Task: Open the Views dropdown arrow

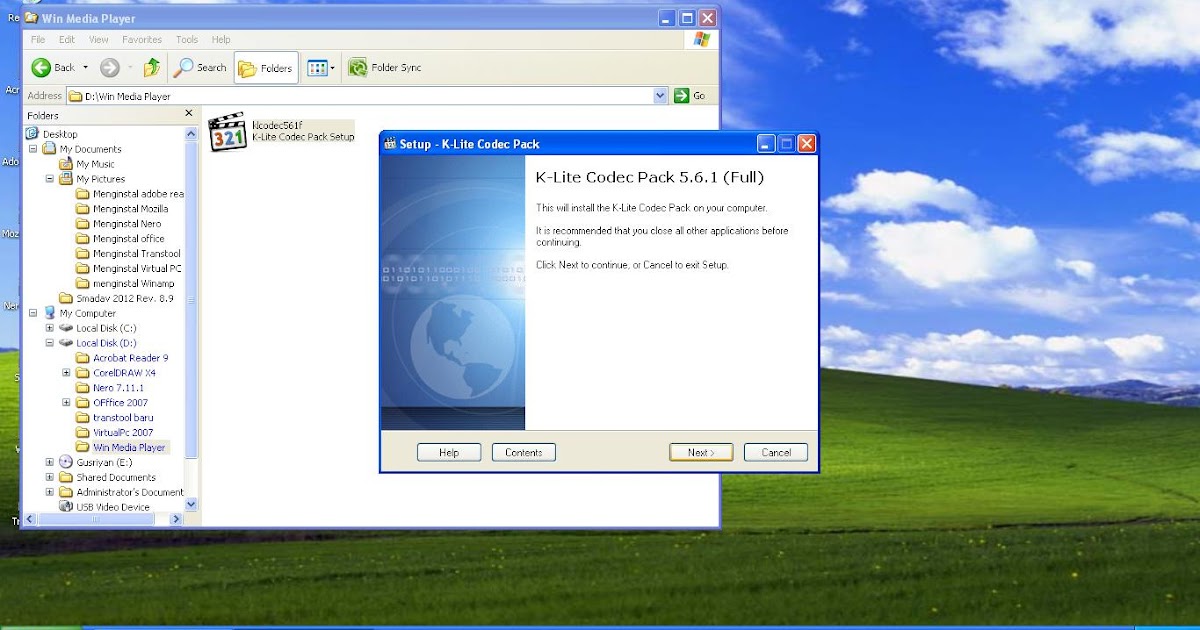Action: tap(333, 68)
